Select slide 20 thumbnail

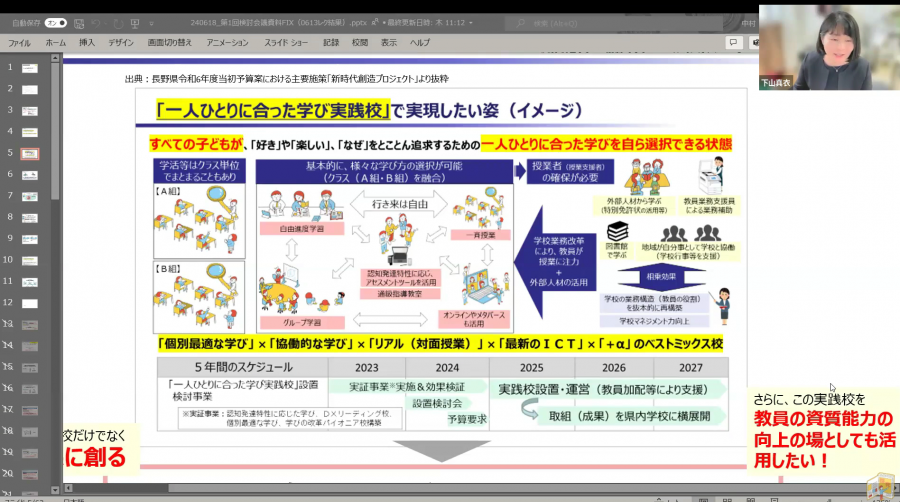click(30, 474)
